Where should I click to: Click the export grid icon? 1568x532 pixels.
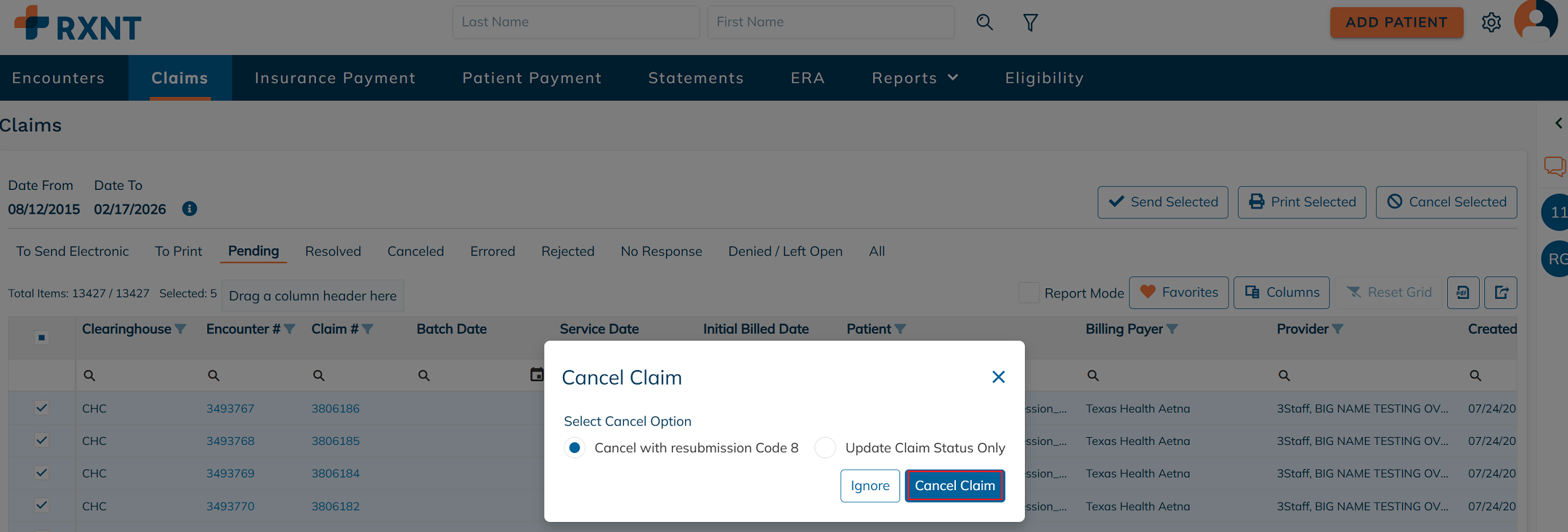pyautogui.click(x=1501, y=293)
